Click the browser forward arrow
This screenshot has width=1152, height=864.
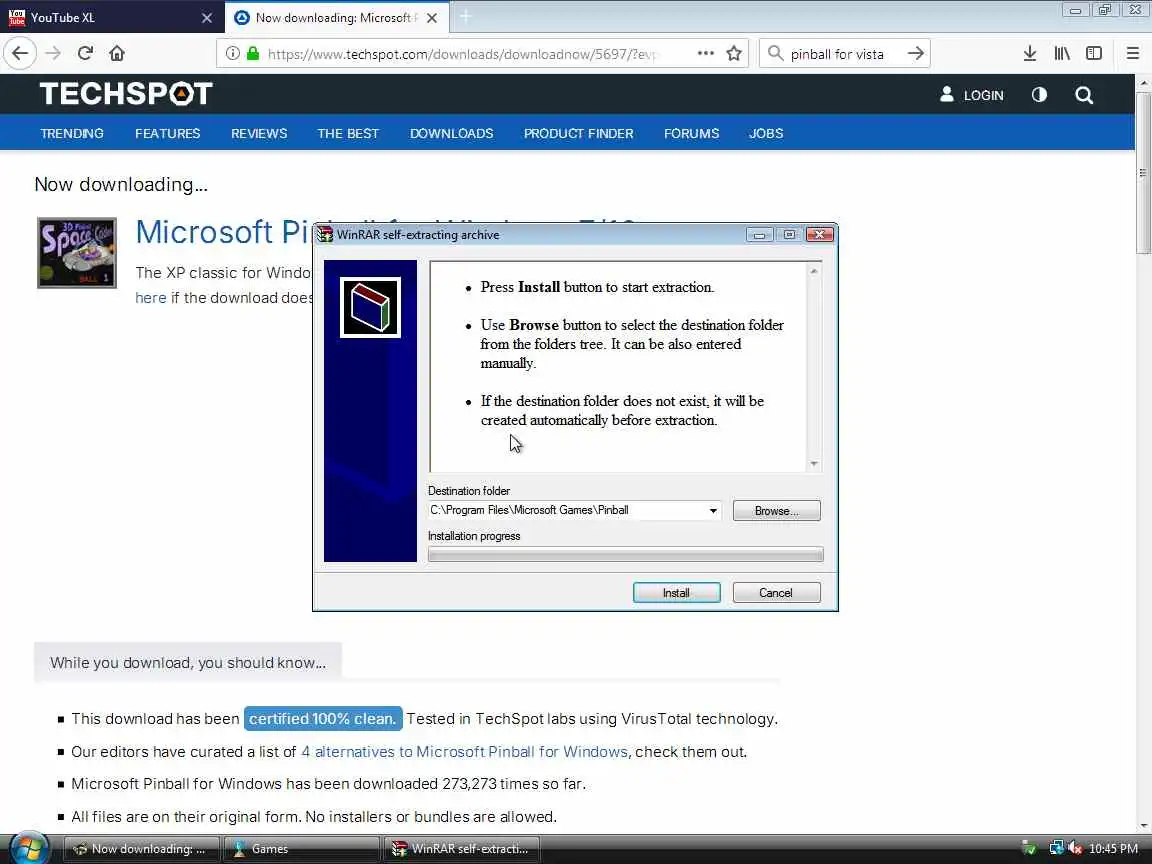coord(53,53)
